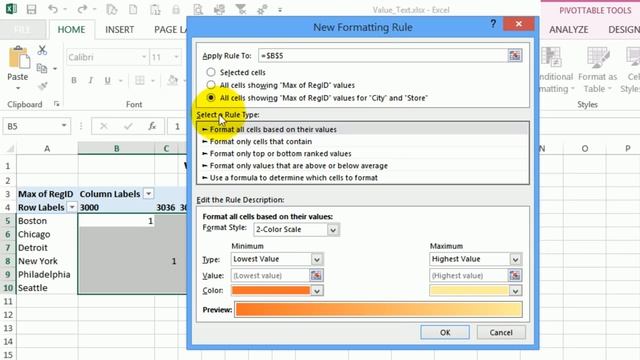Pick the orange Minimum color swatch
The width and height of the screenshot is (640, 360).
coord(271,291)
